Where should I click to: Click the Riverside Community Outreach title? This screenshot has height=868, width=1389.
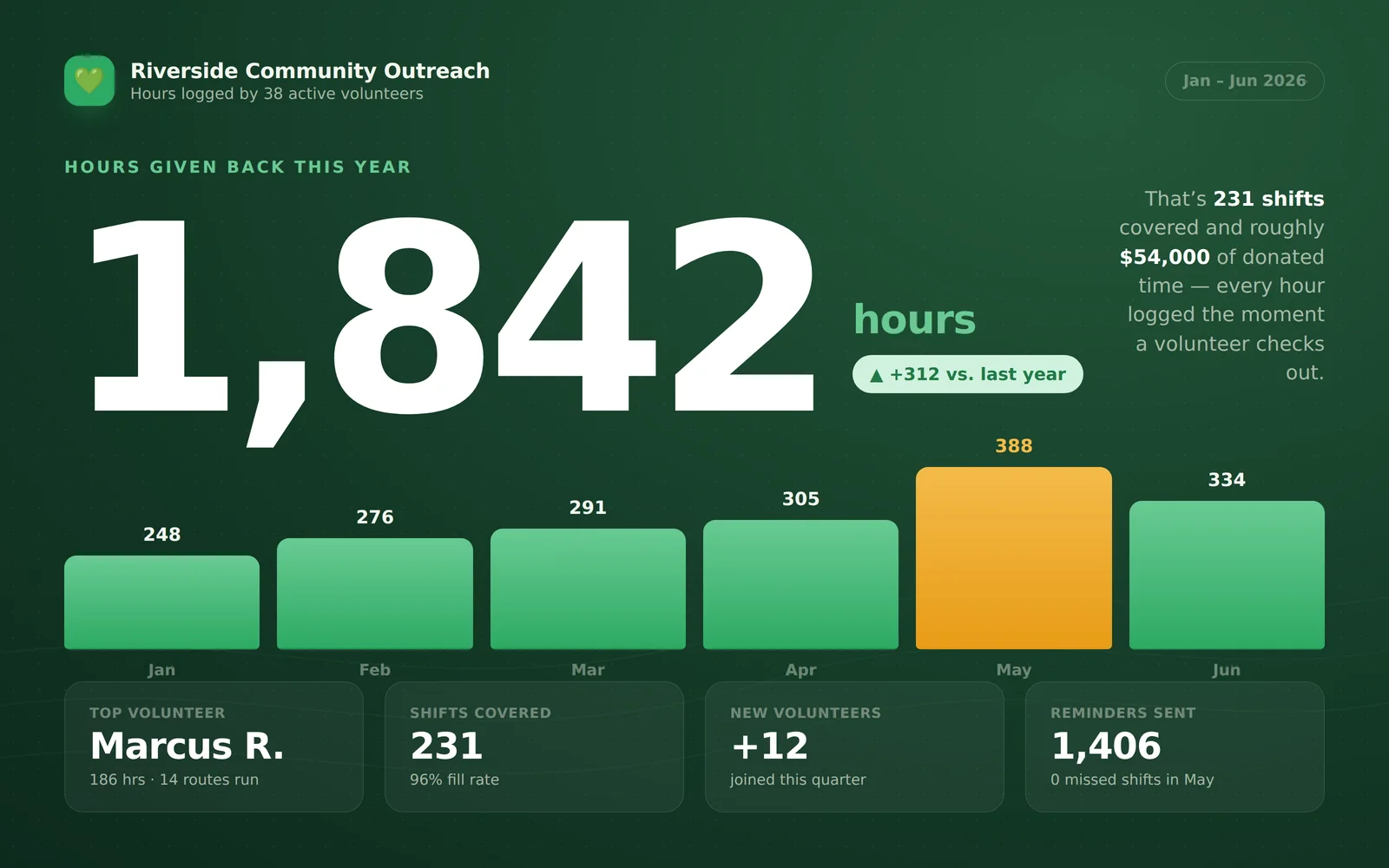point(310,70)
